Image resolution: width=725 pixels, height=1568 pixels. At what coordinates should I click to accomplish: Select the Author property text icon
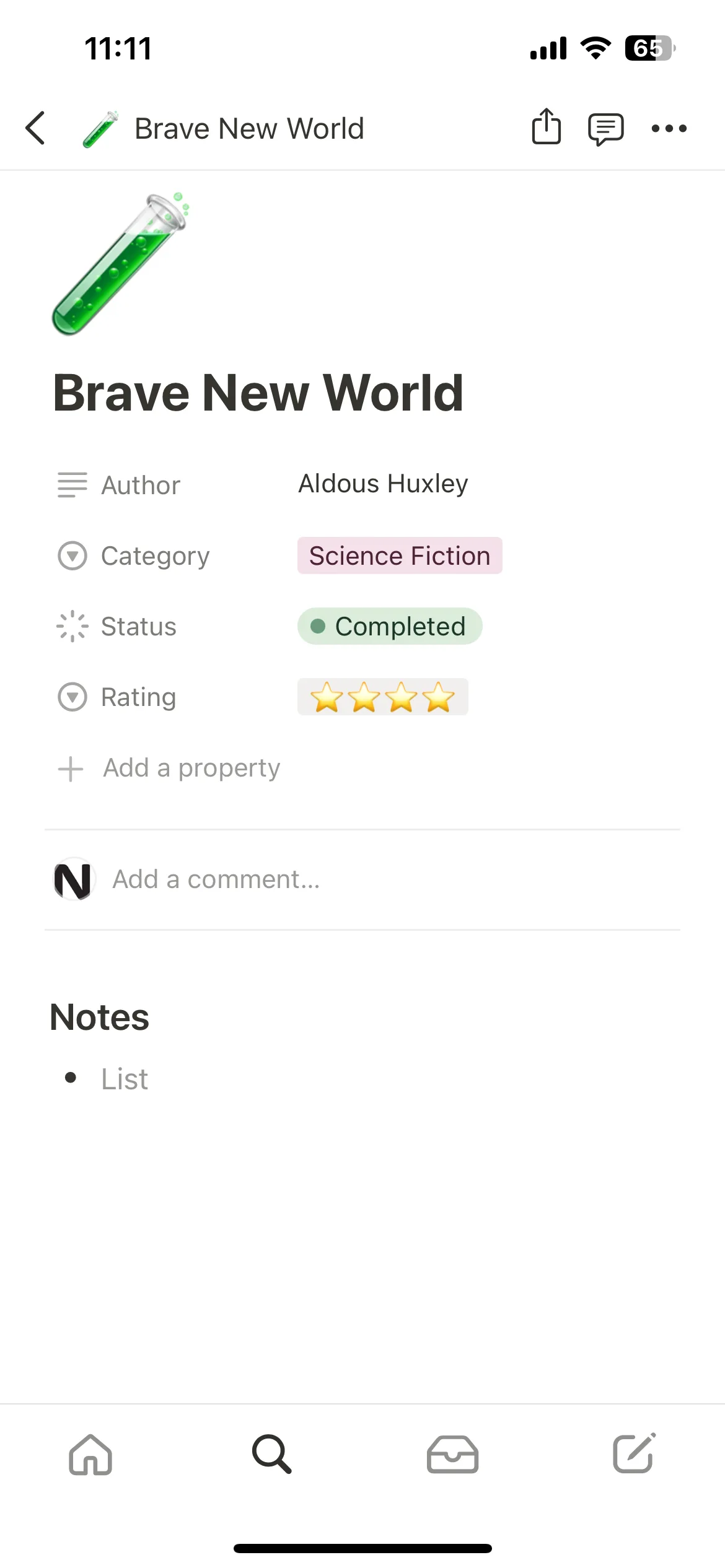coord(72,485)
